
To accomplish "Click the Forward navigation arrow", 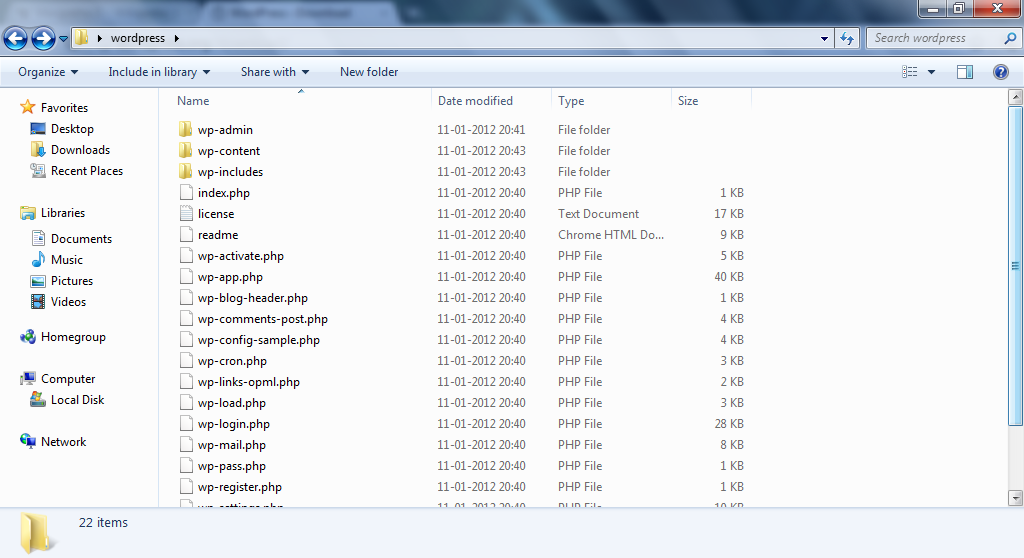I will tap(43, 39).
